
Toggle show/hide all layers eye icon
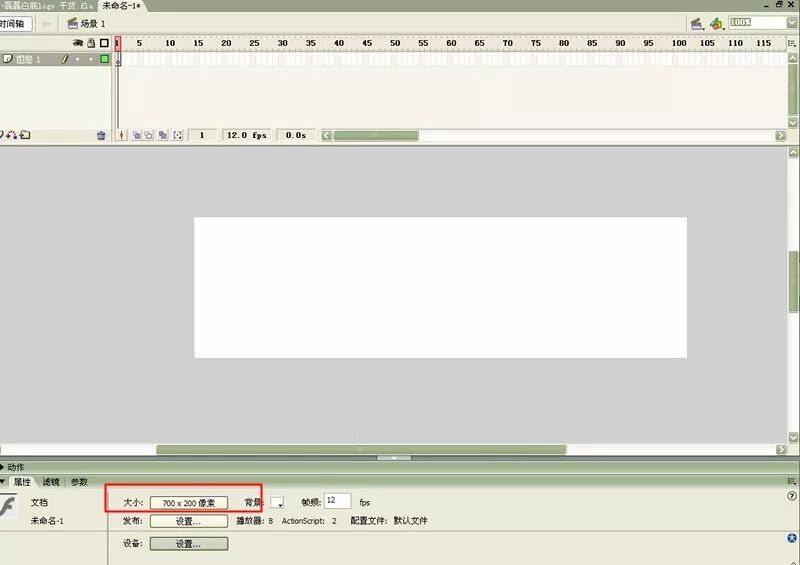78,43
